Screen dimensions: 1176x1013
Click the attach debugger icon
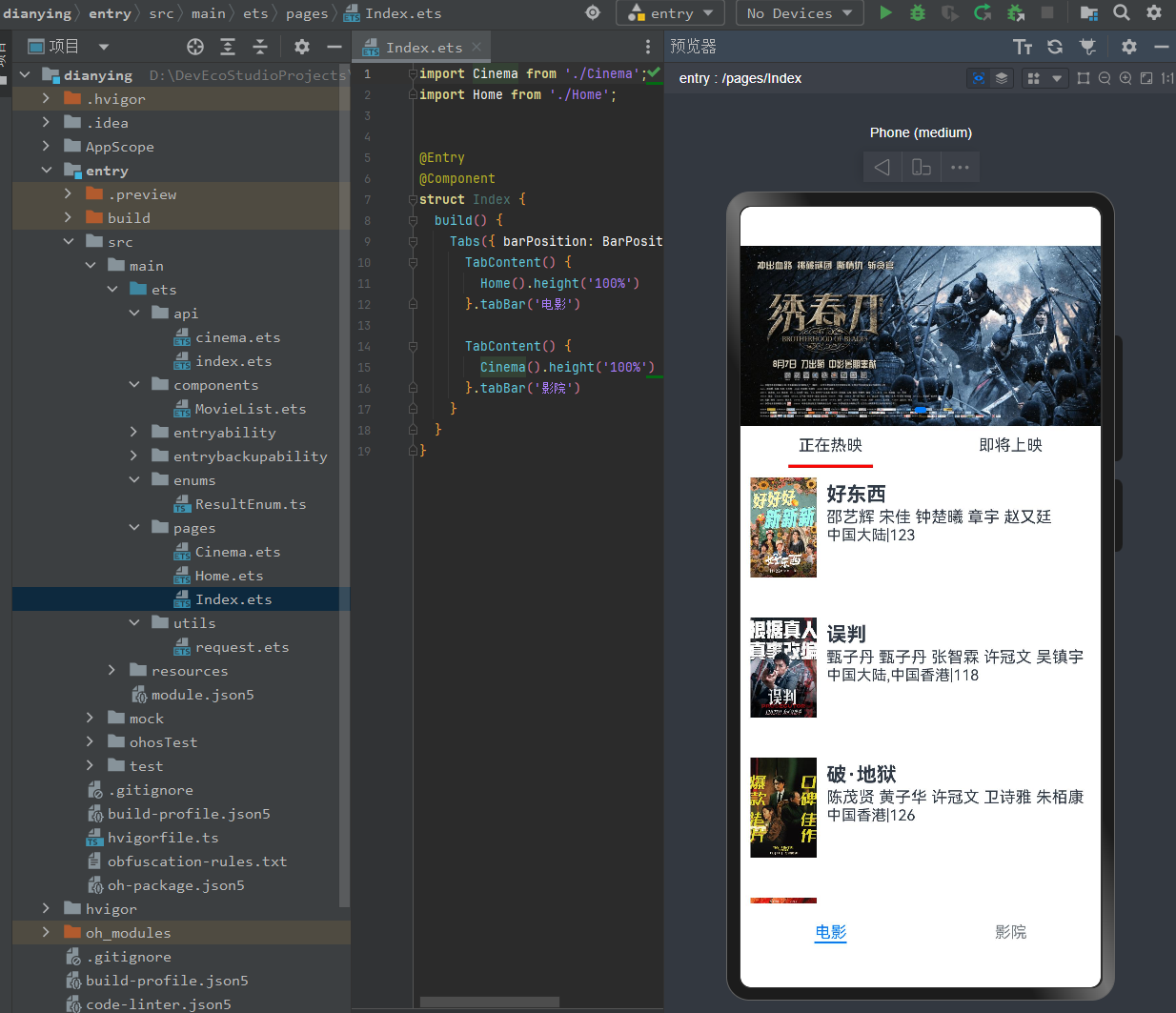(x=1016, y=12)
